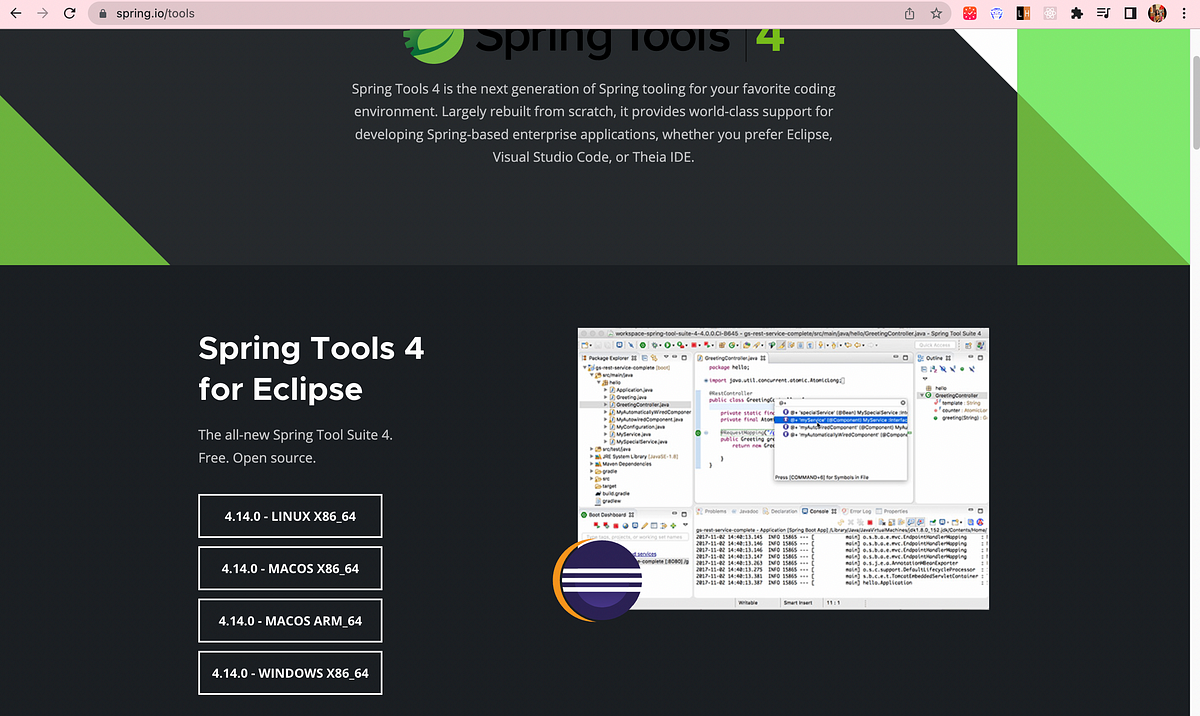Open the blue face extension icon

point(996,14)
